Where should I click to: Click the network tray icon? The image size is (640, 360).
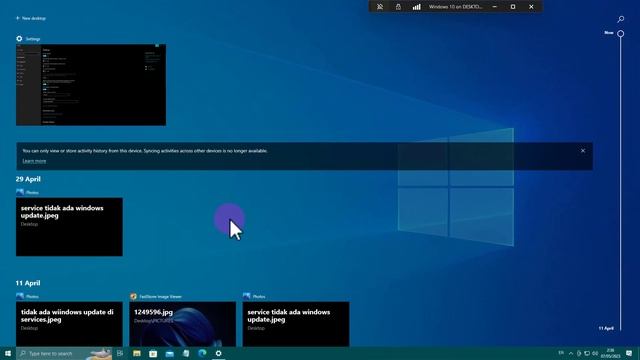(x=587, y=353)
